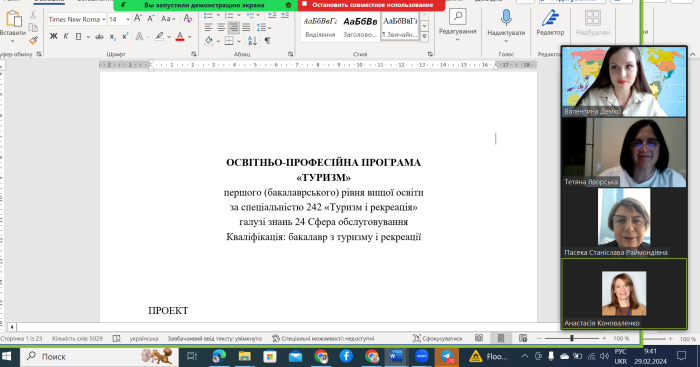Open the Editing (Редагування) search icon
700x367 pixels.
coord(457,17)
